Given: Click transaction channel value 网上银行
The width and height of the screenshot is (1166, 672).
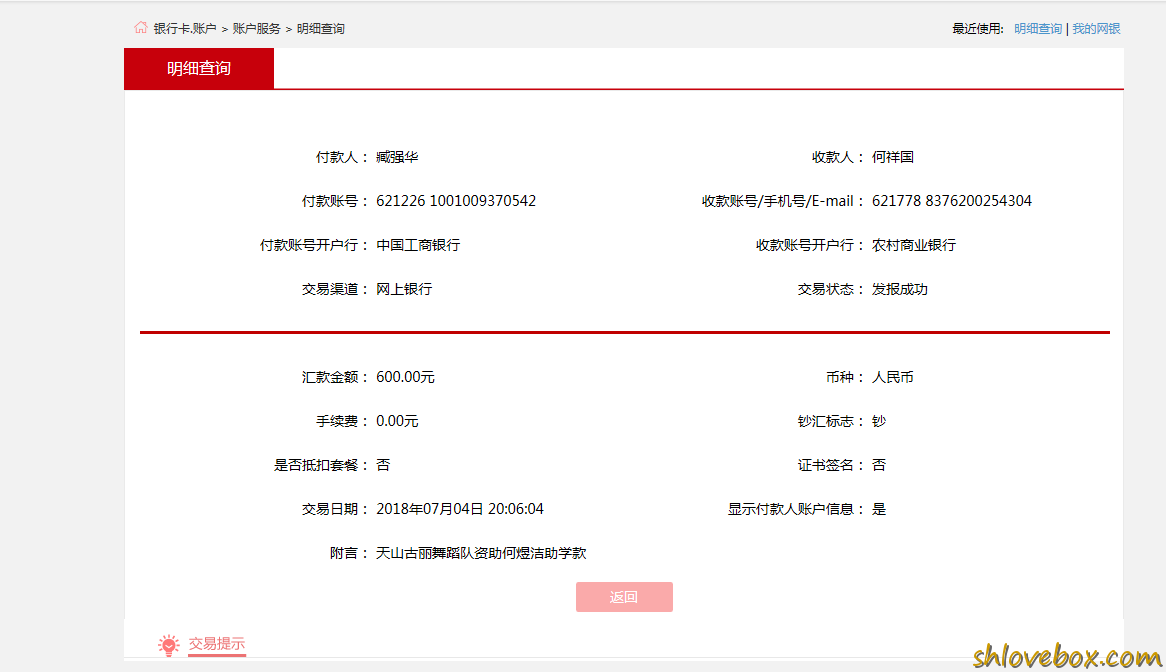Looking at the screenshot, I should click(x=404, y=288).
